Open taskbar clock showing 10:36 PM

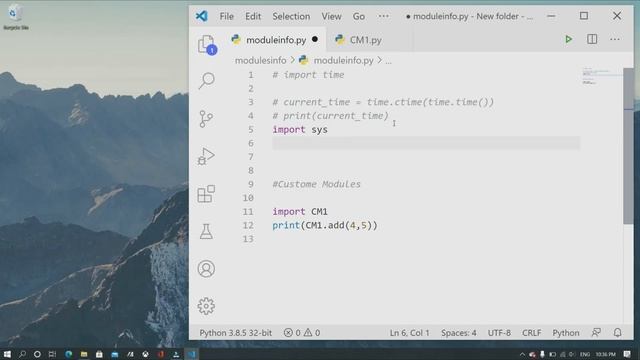tap(605, 354)
